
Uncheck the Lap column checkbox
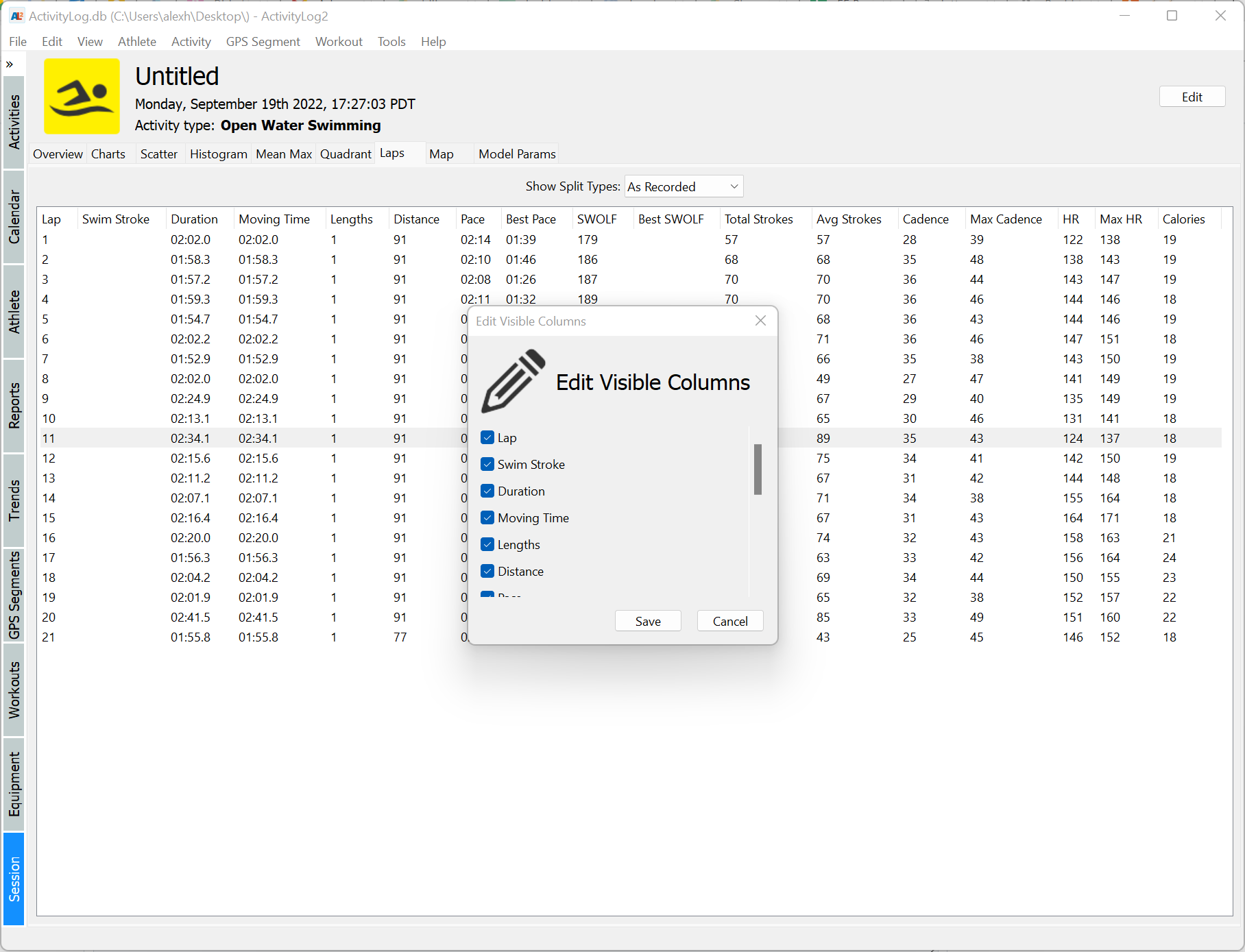click(487, 437)
